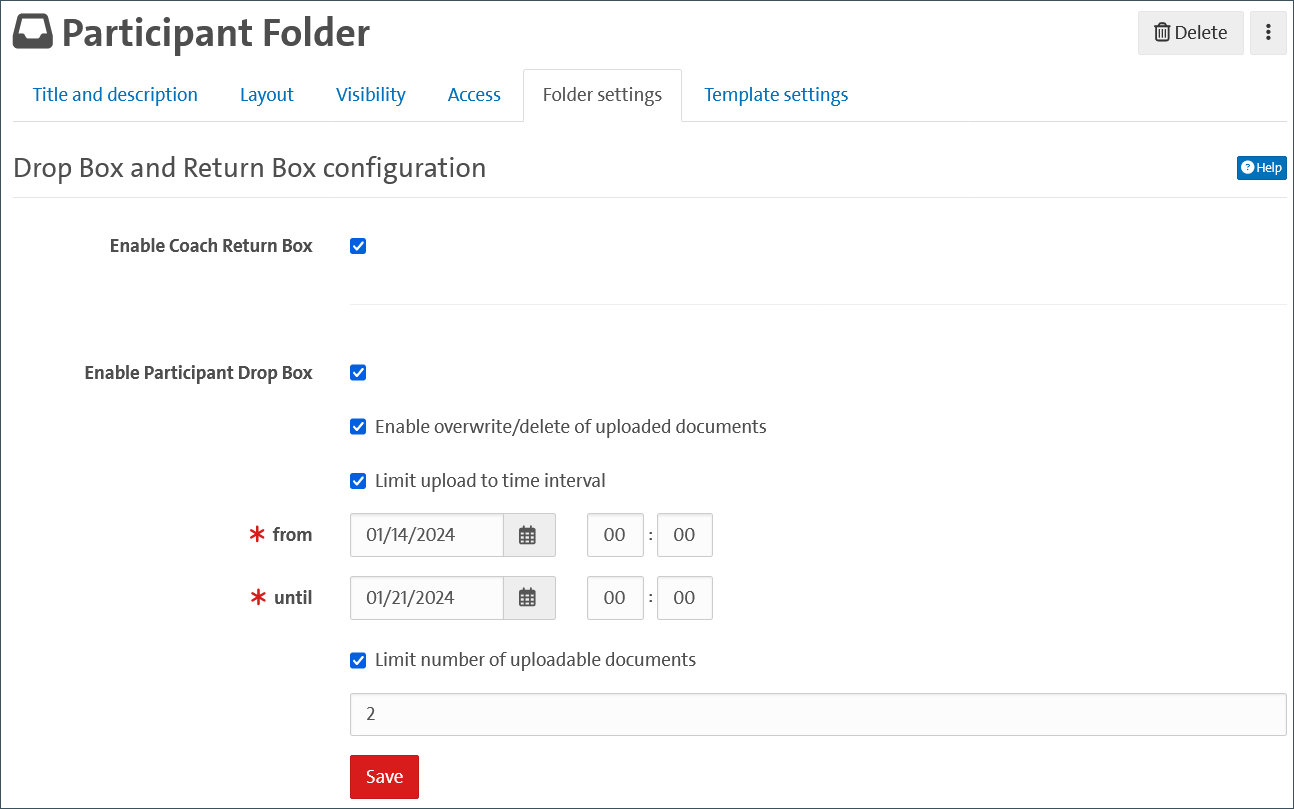Switch to Template settings tab

775,95
